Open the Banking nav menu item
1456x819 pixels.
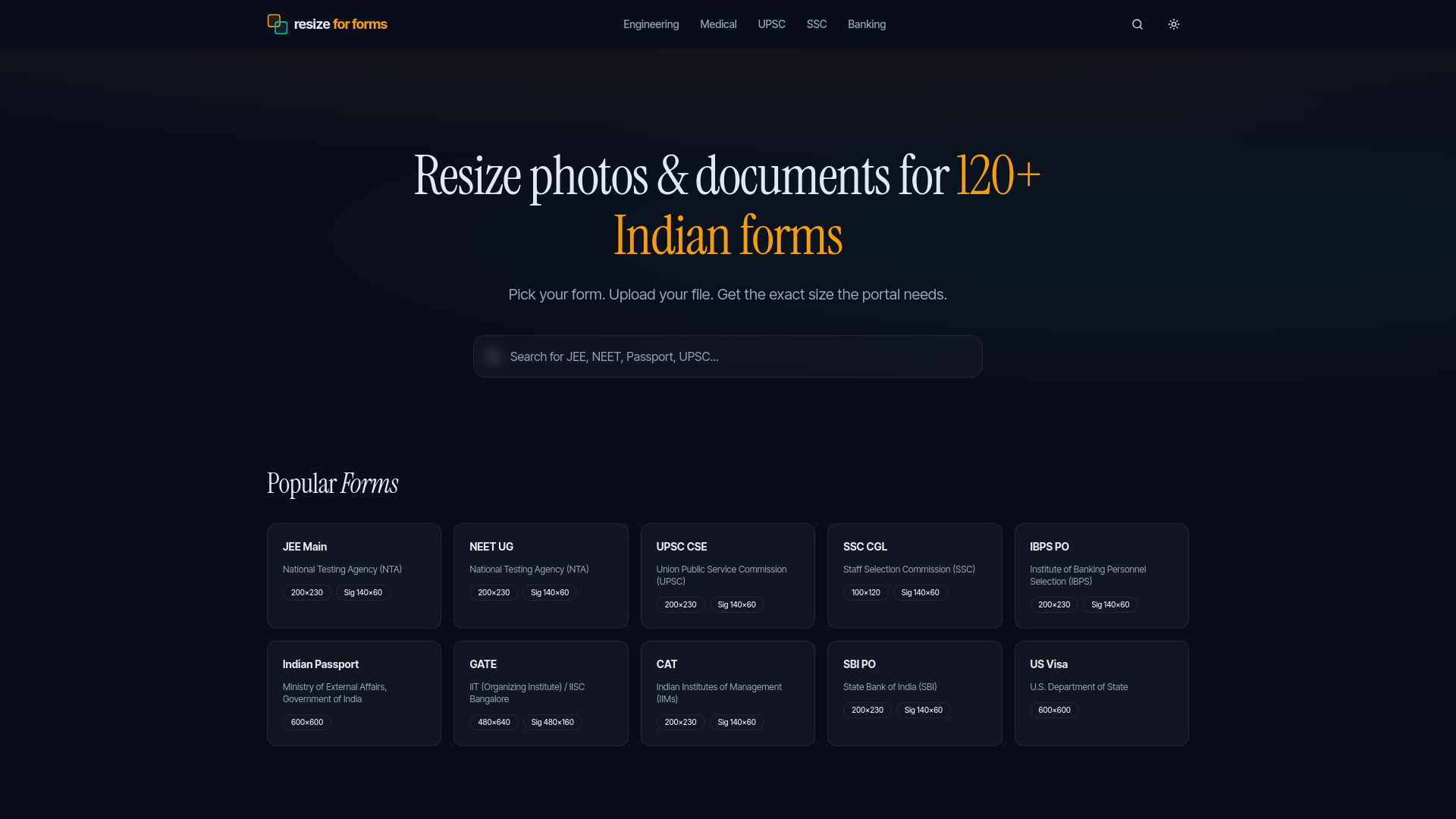point(867,24)
